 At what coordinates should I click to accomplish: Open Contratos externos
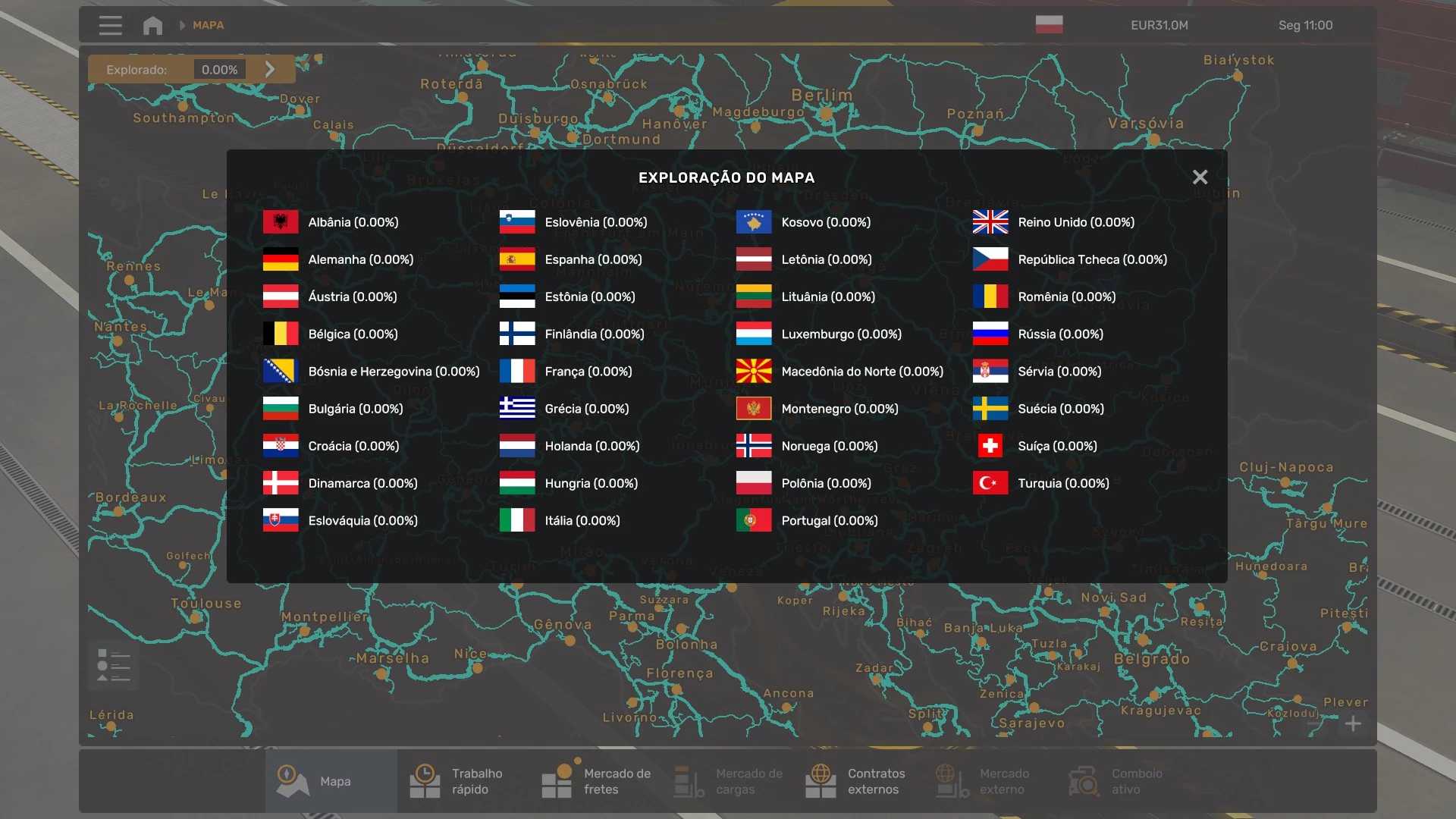[x=857, y=781]
